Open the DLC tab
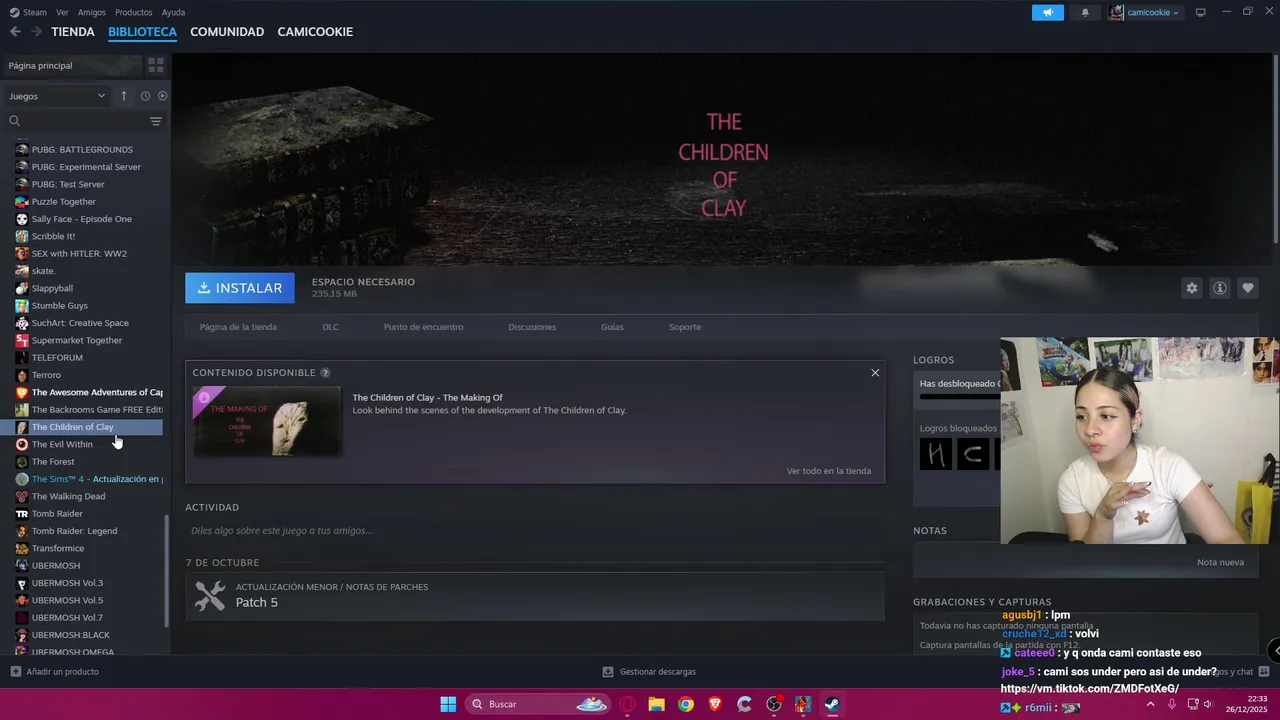This screenshot has height=720, width=1280. pyautogui.click(x=330, y=327)
